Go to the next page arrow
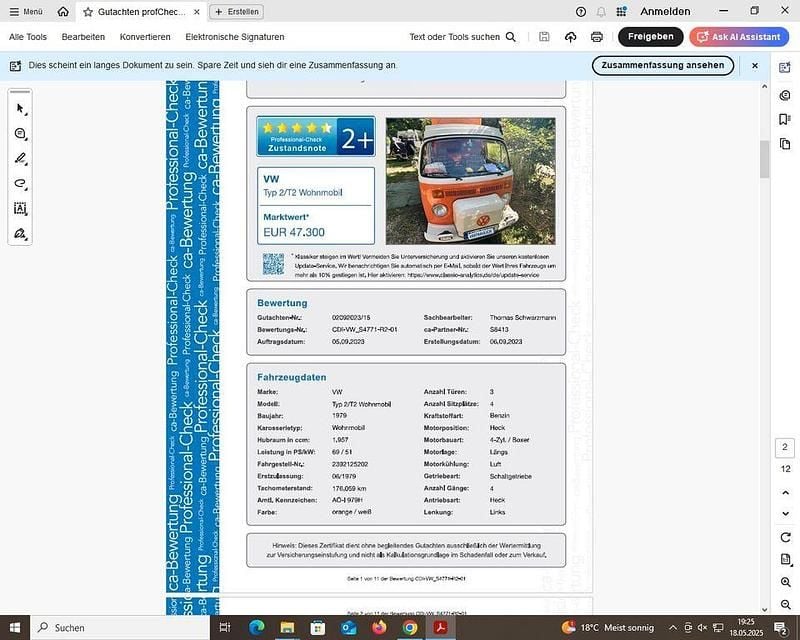The width and height of the screenshot is (800, 640). pyautogui.click(x=786, y=514)
